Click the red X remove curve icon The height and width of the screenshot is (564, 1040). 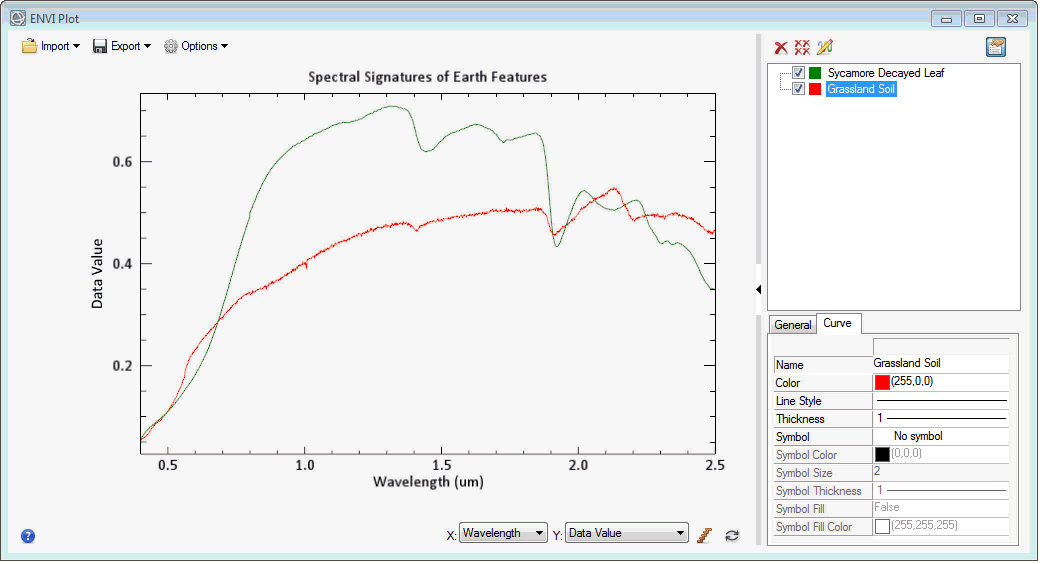tap(781, 47)
